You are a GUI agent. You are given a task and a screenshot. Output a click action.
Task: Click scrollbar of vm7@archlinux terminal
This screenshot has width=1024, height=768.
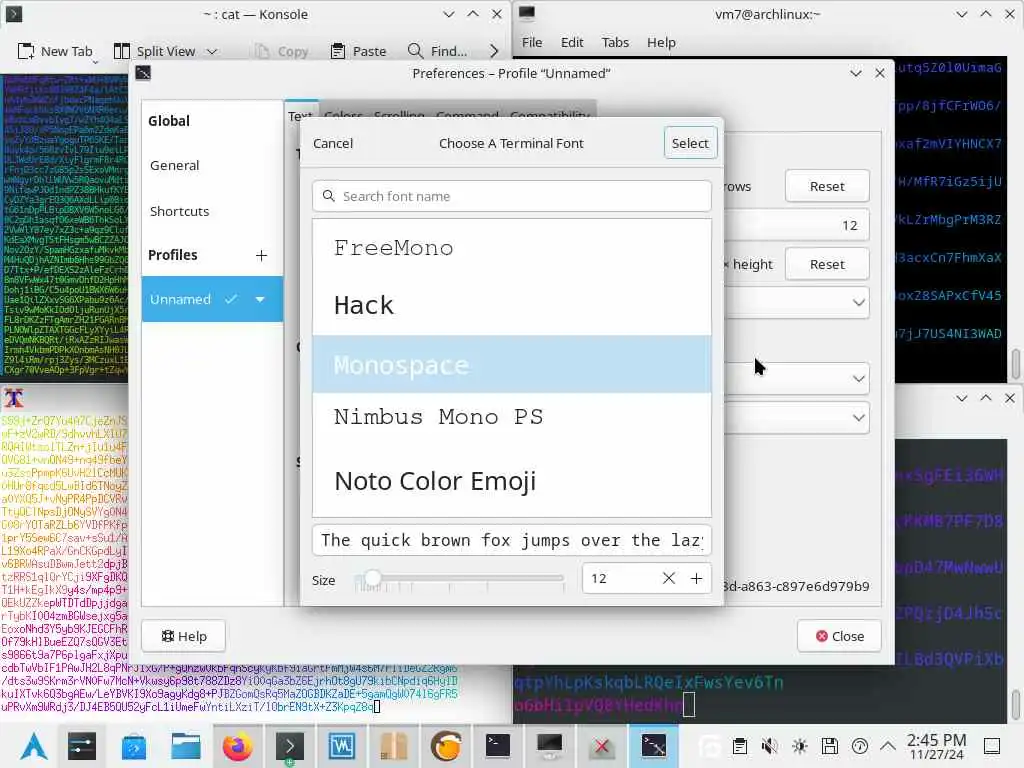coord(1016,363)
